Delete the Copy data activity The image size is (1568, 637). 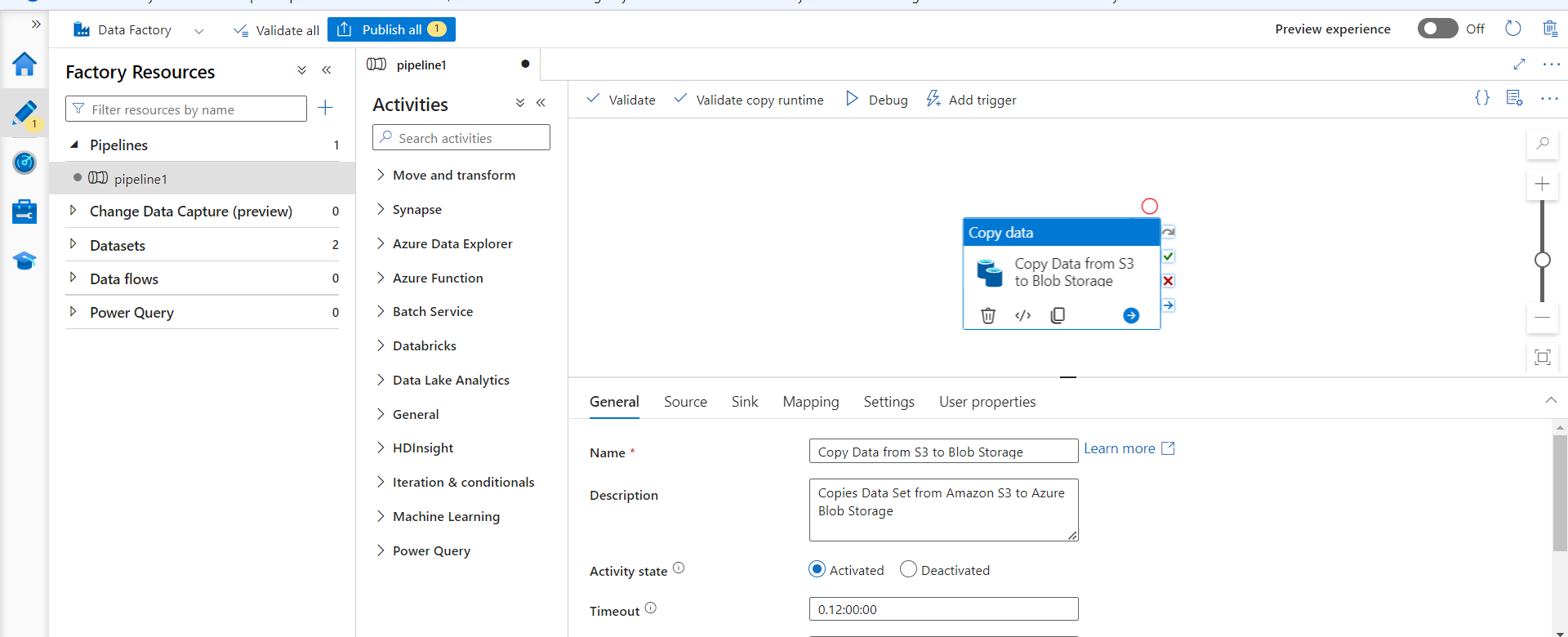point(988,315)
